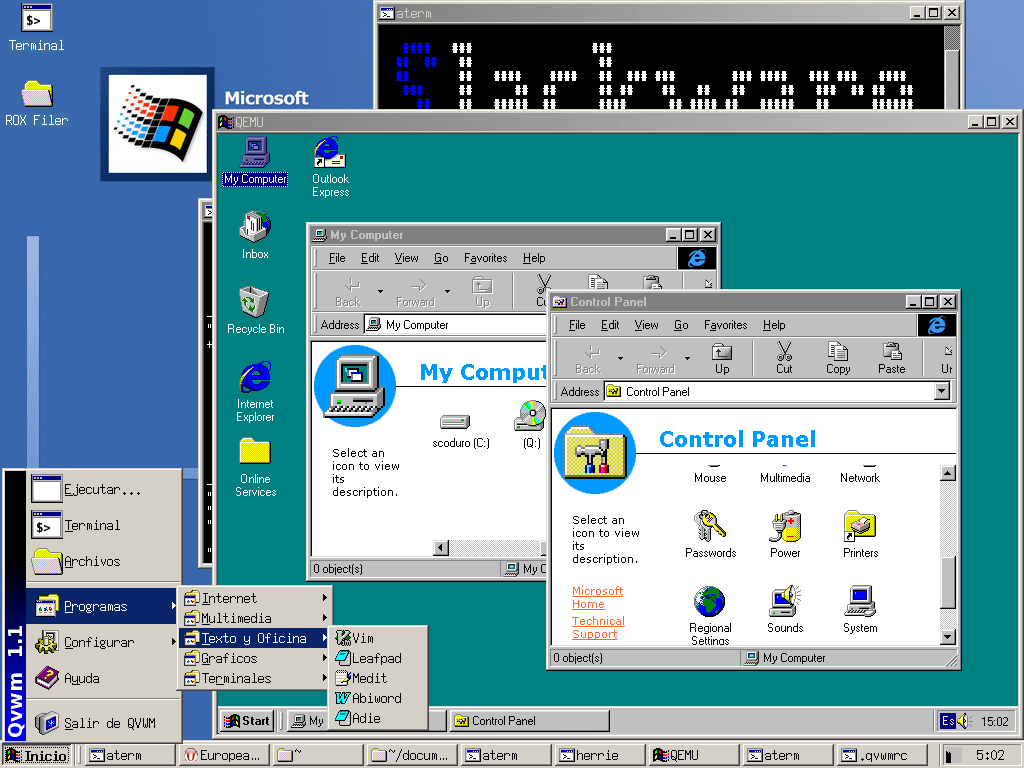The image size is (1024, 768).
Task: Click the Windows Start button in QEMU
Action: [x=246, y=721]
